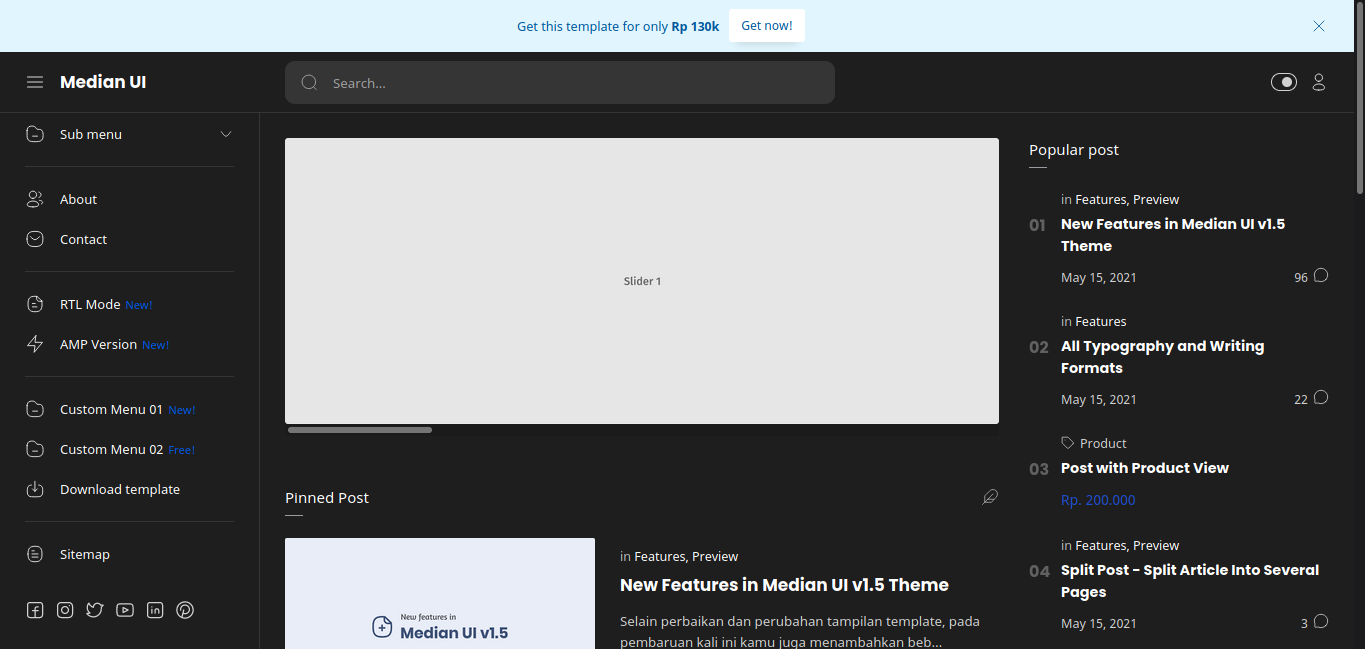Click the Get now! button
This screenshot has width=1365, height=649.
pos(766,26)
